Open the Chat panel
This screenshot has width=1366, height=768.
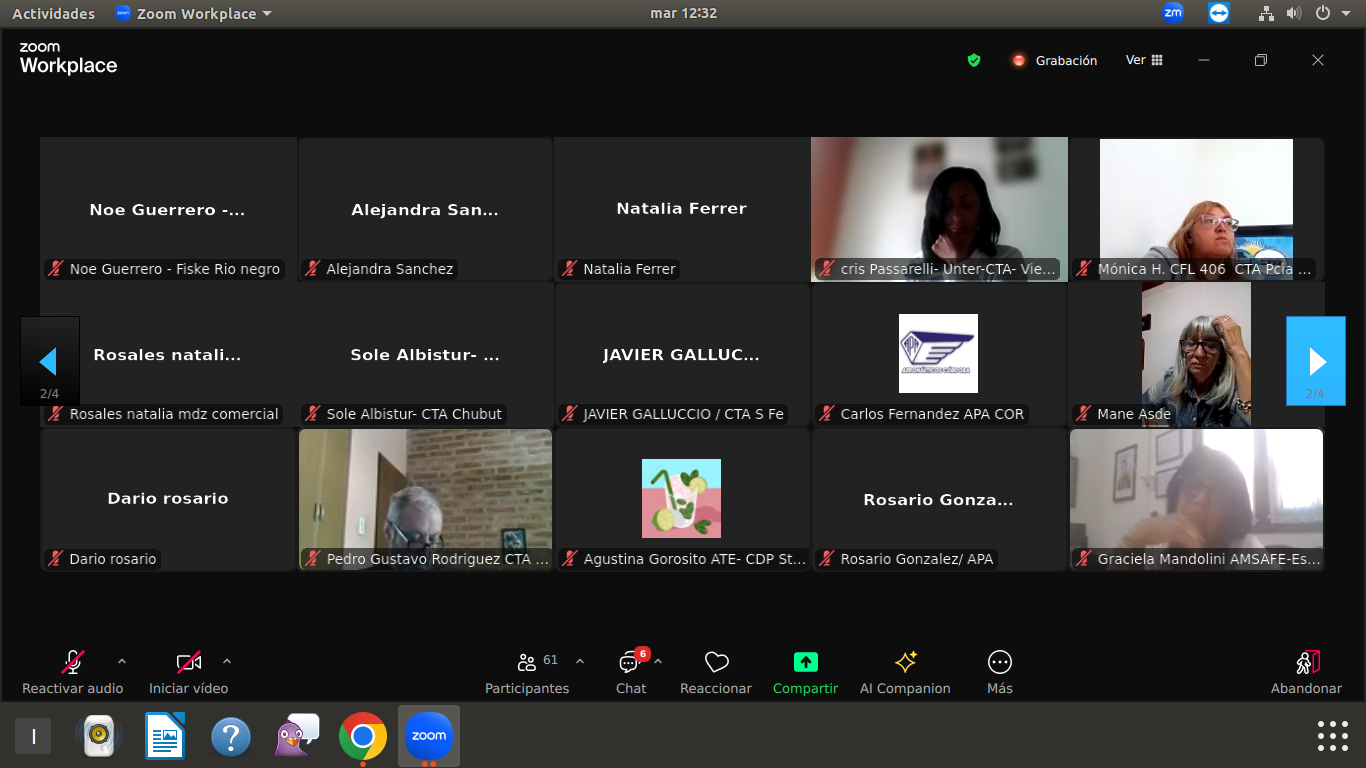coord(630,671)
